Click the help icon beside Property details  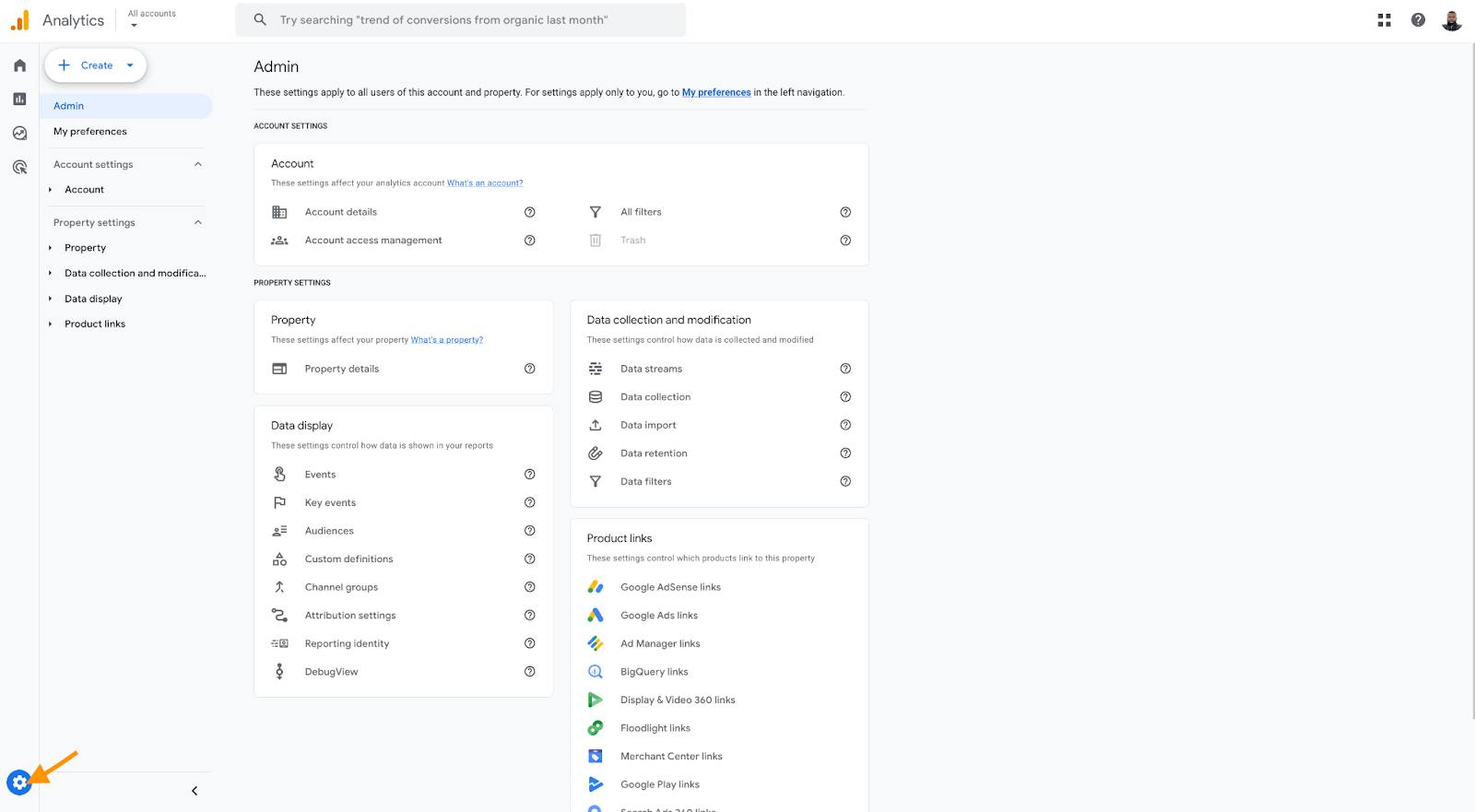[530, 369]
